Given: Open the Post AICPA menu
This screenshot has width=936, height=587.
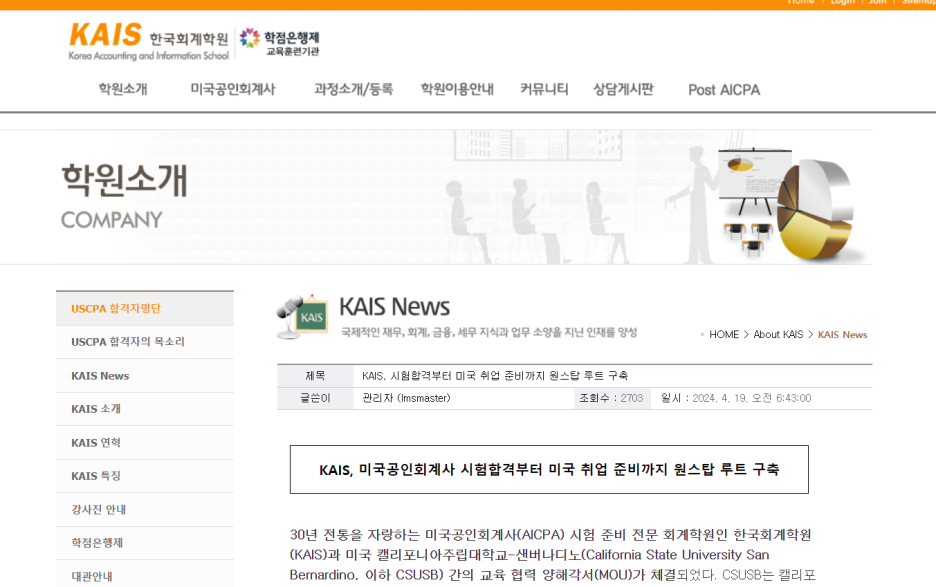Looking at the screenshot, I should pyautogui.click(x=724, y=90).
